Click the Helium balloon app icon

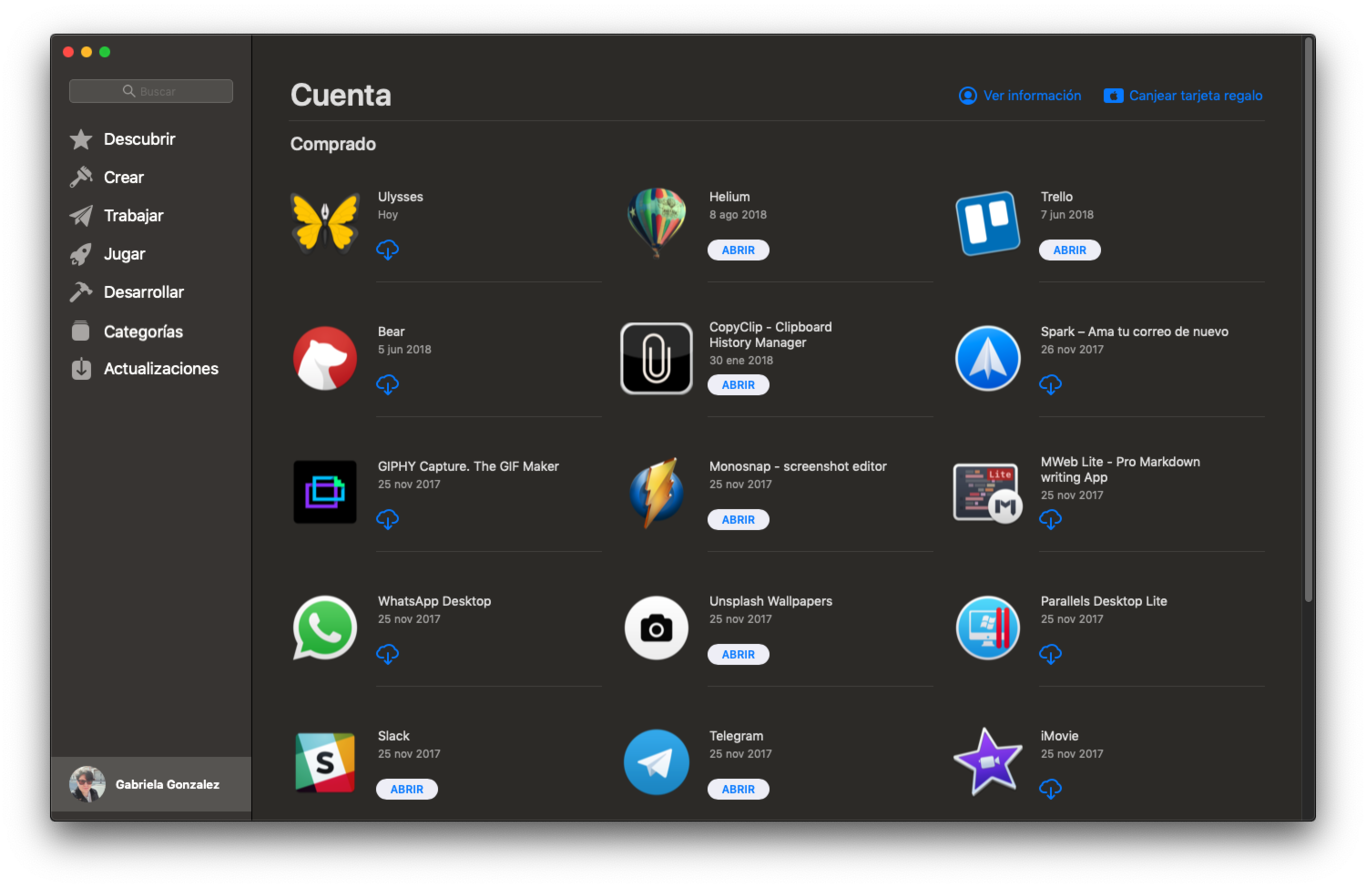(656, 222)
